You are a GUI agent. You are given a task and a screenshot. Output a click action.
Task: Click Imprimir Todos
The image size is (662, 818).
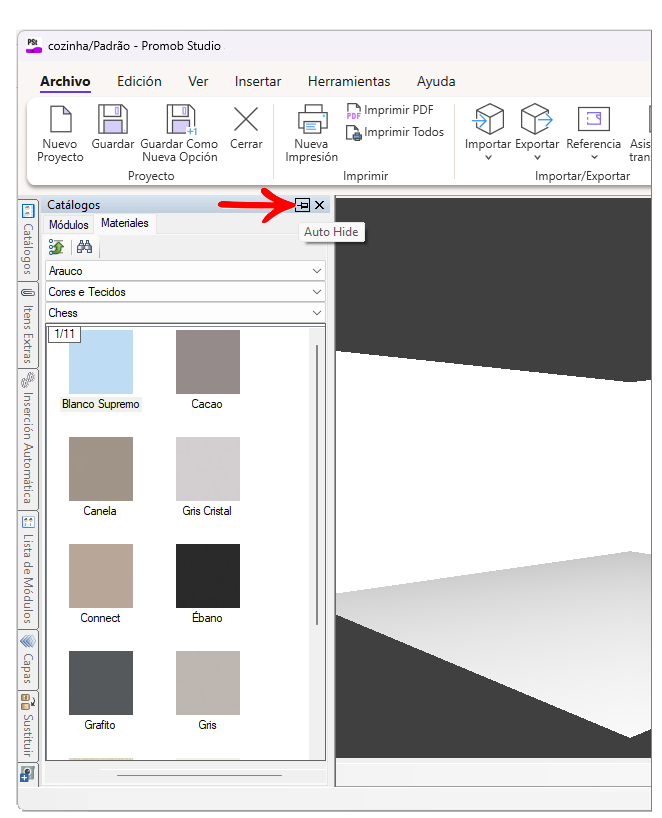tap(395, 133)
